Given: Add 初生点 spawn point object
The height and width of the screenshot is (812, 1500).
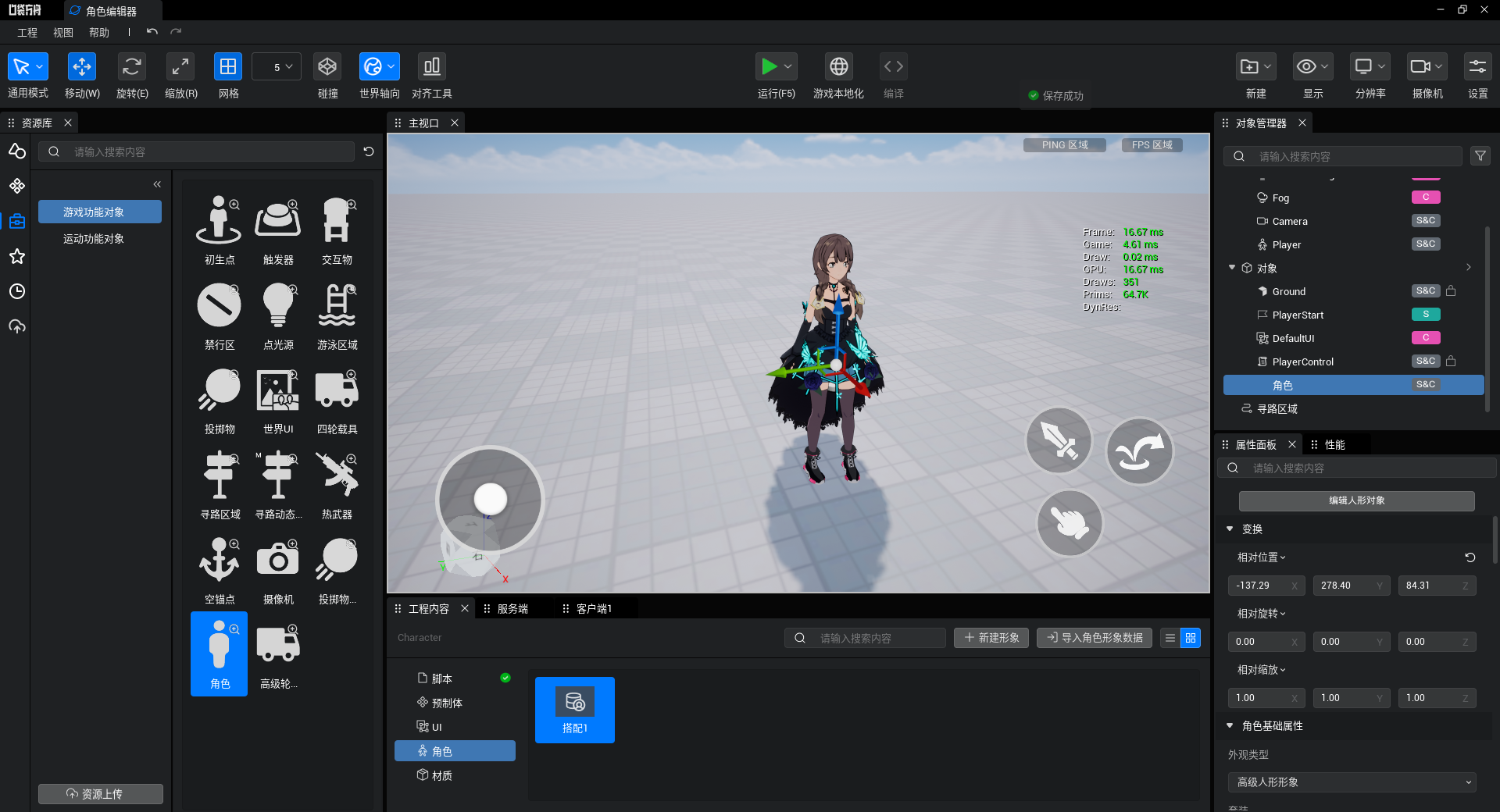Looking at the screenshot, I should (220, 230).
